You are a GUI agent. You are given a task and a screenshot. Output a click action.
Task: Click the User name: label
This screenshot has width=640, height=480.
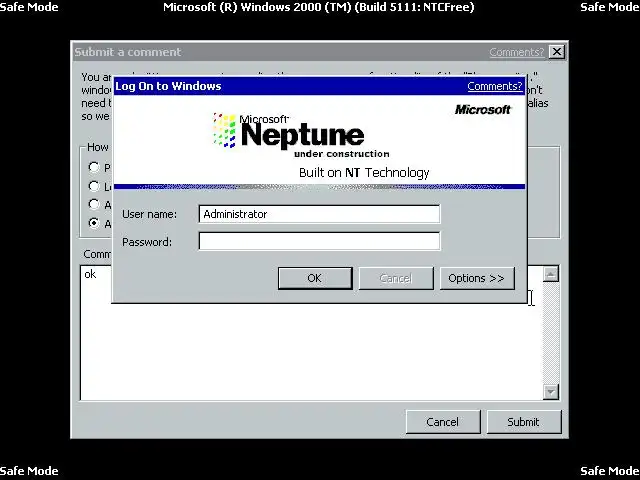point(149,214)
